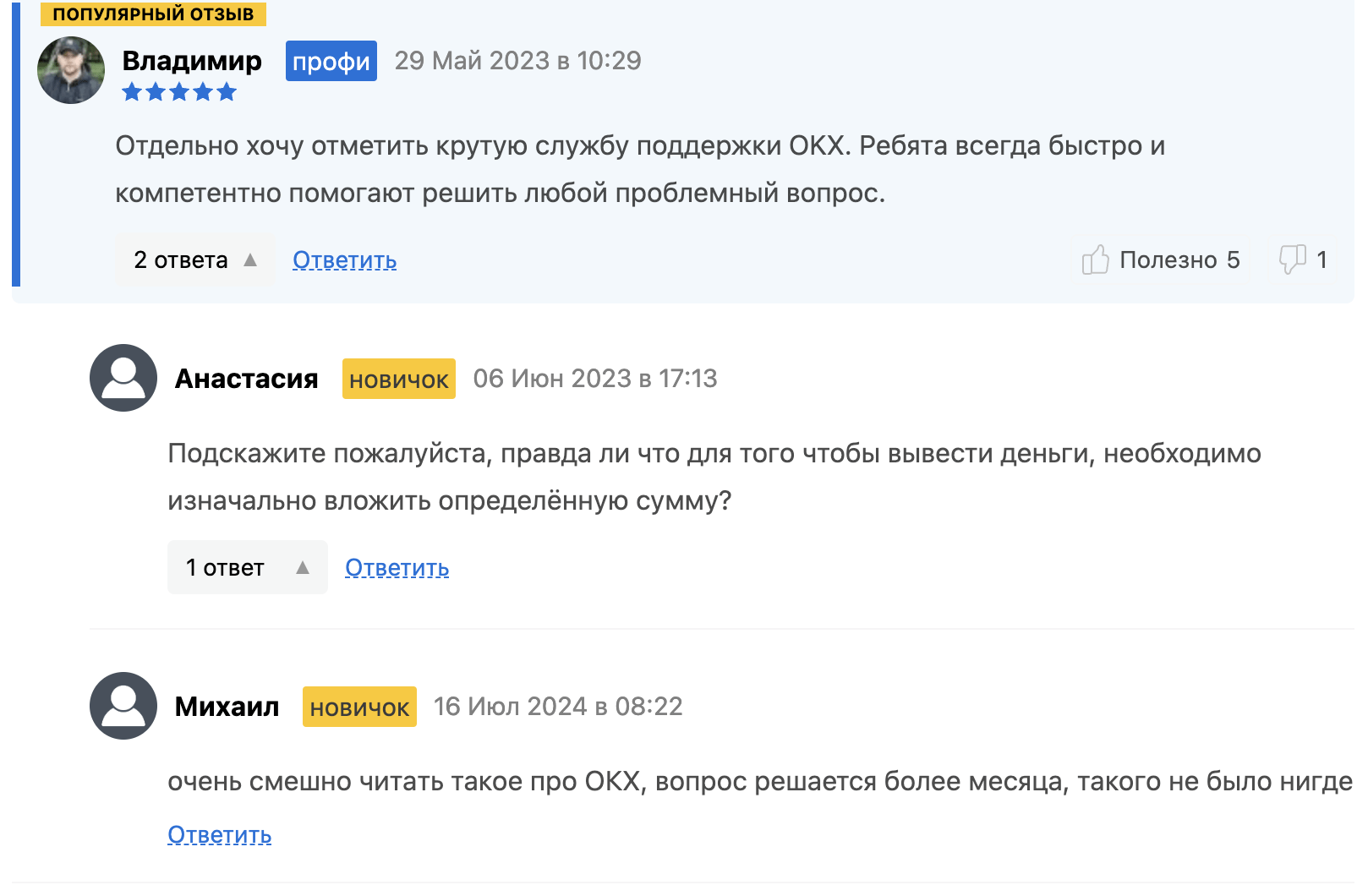Image resolution: width=1368 pixels, height=896 pixels.
Task: Click the first star of the five-star rating
Action: [134, 92]
